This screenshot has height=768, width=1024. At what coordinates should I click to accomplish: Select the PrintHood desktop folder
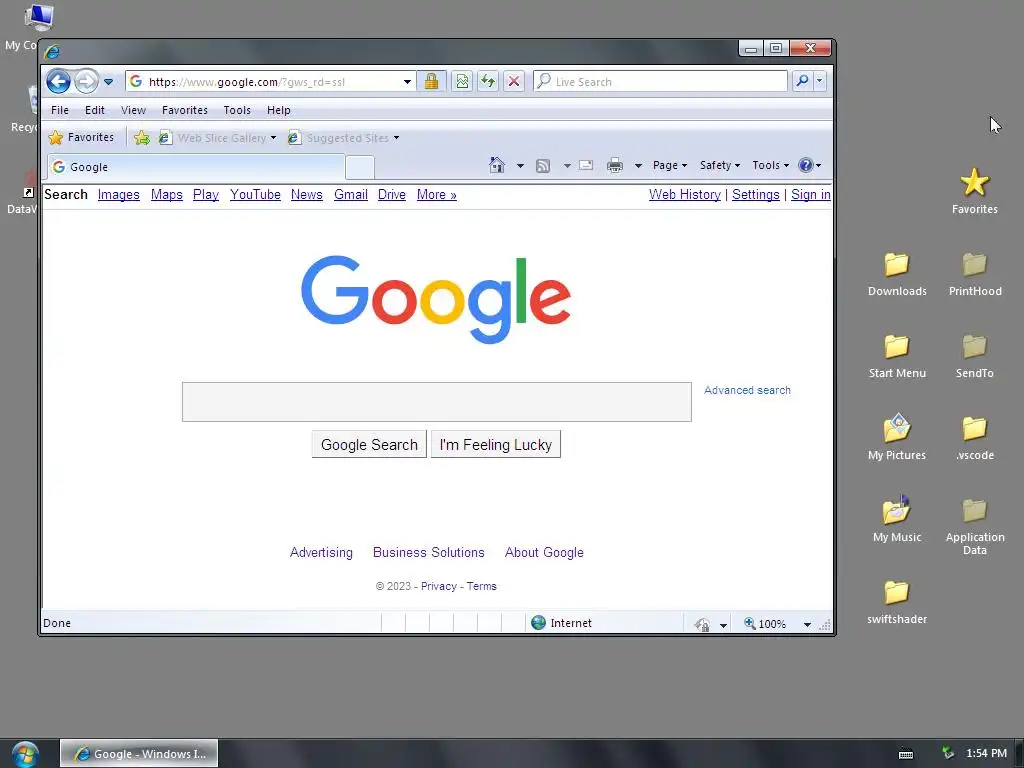point(974,274)
